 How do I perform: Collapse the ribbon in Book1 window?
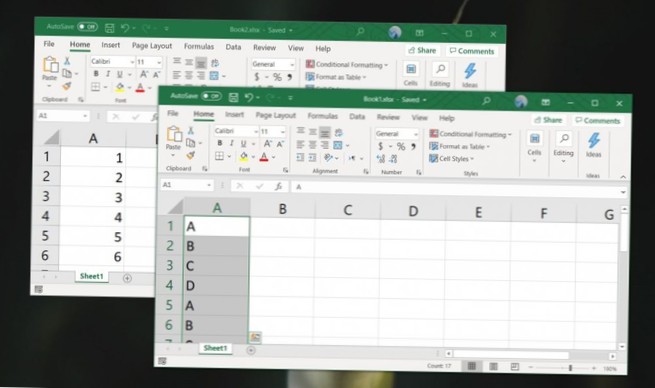(x=623, y=177)
